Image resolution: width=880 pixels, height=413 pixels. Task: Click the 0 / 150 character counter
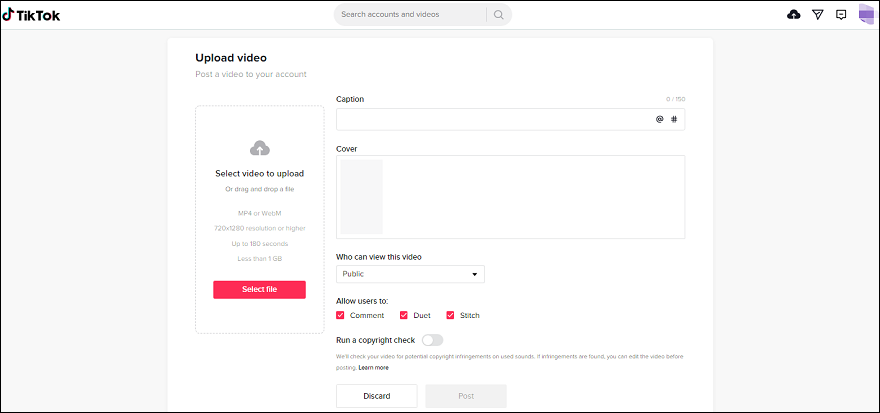coord(676,99)
